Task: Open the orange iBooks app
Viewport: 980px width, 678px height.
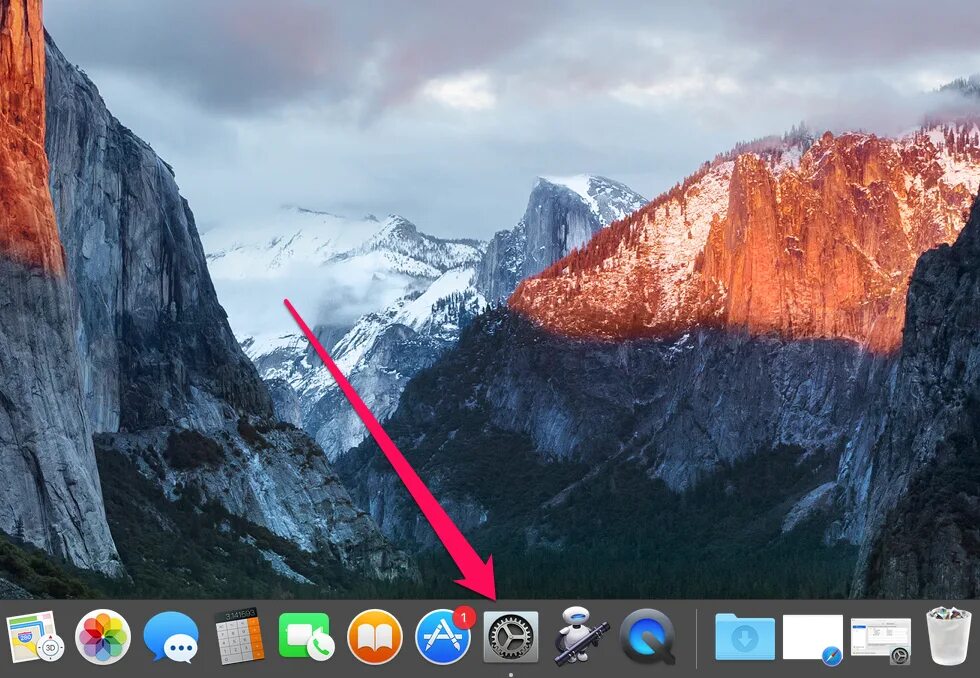Action: (375, 637)
